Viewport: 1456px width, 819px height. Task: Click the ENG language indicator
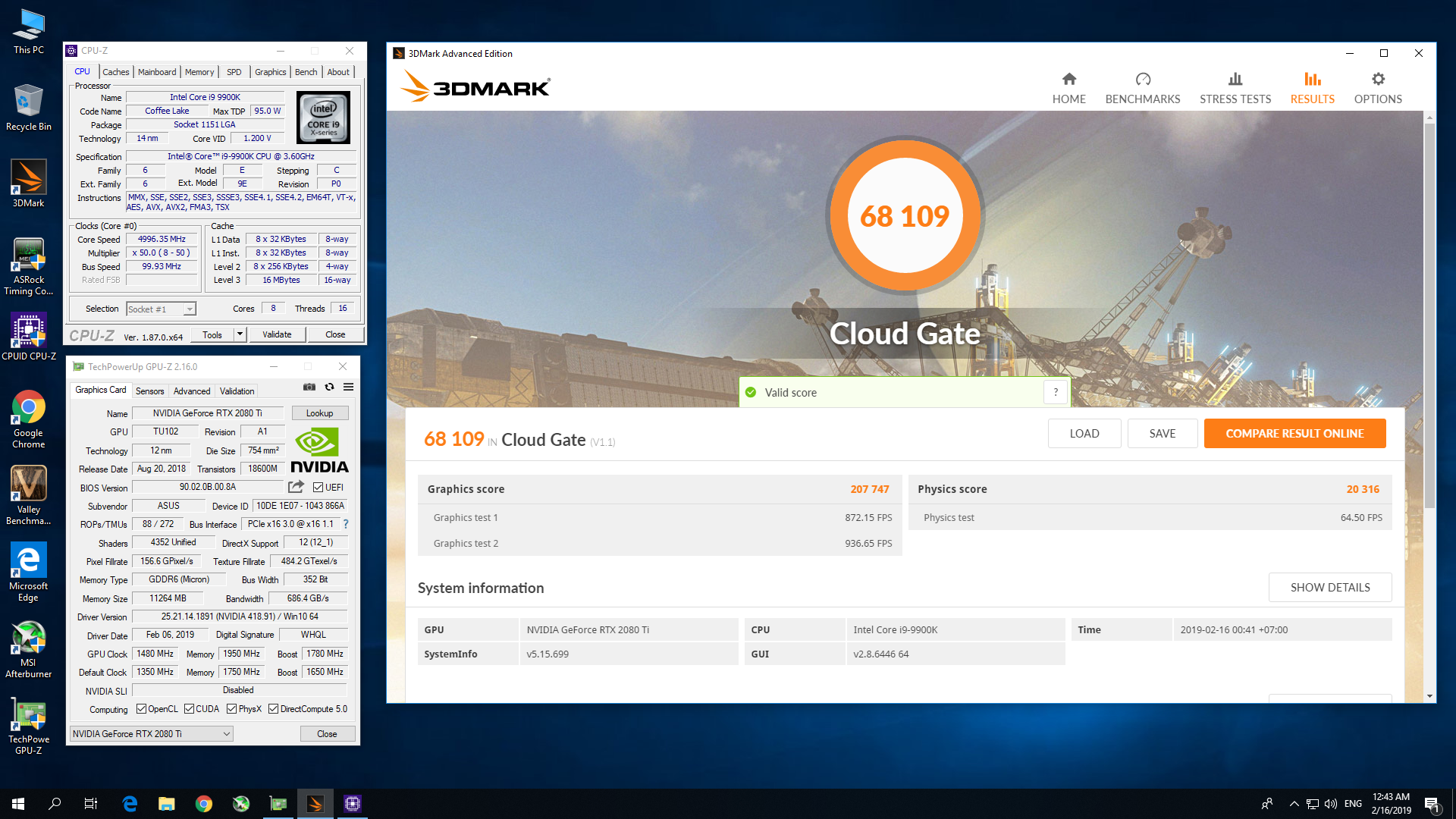coord(1353,804)
